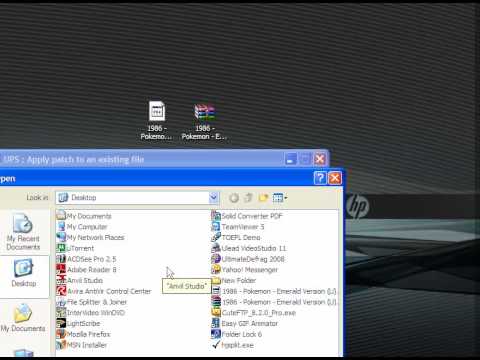Screen dimensions: 480x360
Task: Select File Splitter & Joiner shortcut
Action: (92, 302)
